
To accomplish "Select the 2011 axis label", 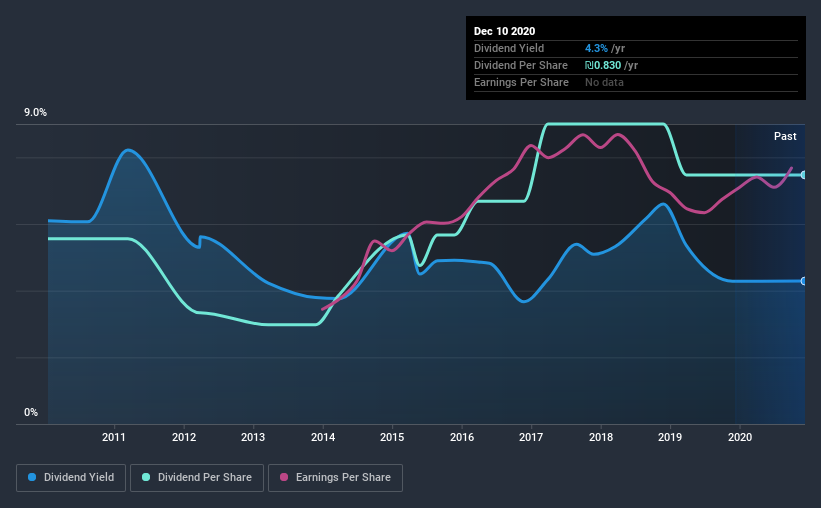I will tap(114, 437).
